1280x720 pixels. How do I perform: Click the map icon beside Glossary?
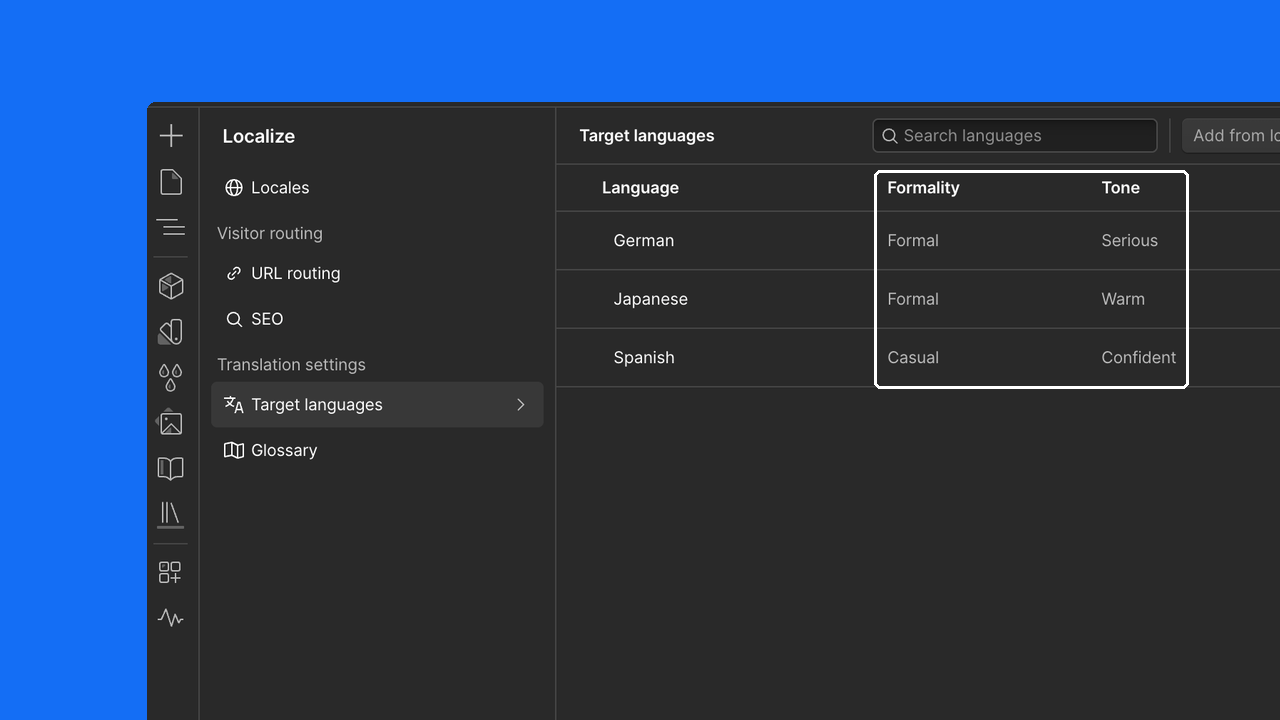(234, 450)
